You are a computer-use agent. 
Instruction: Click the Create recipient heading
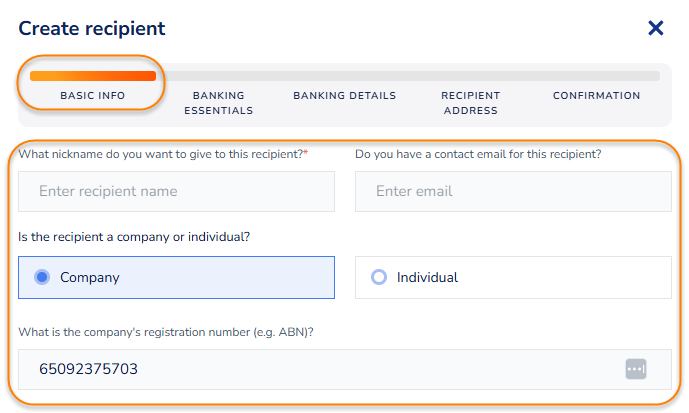click(x=92, y=29)
